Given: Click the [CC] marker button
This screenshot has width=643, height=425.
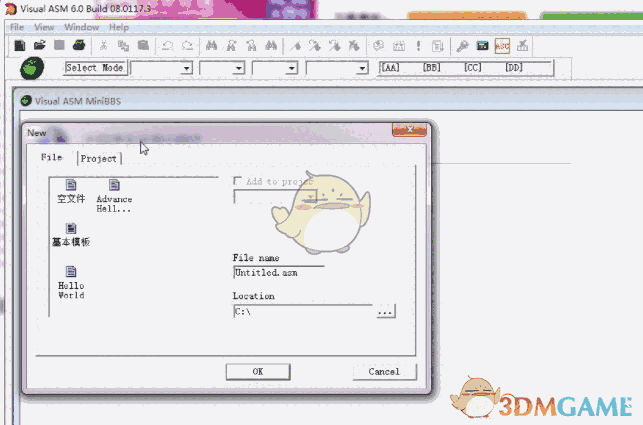Looking at the screenshot, I should [472, 68].
